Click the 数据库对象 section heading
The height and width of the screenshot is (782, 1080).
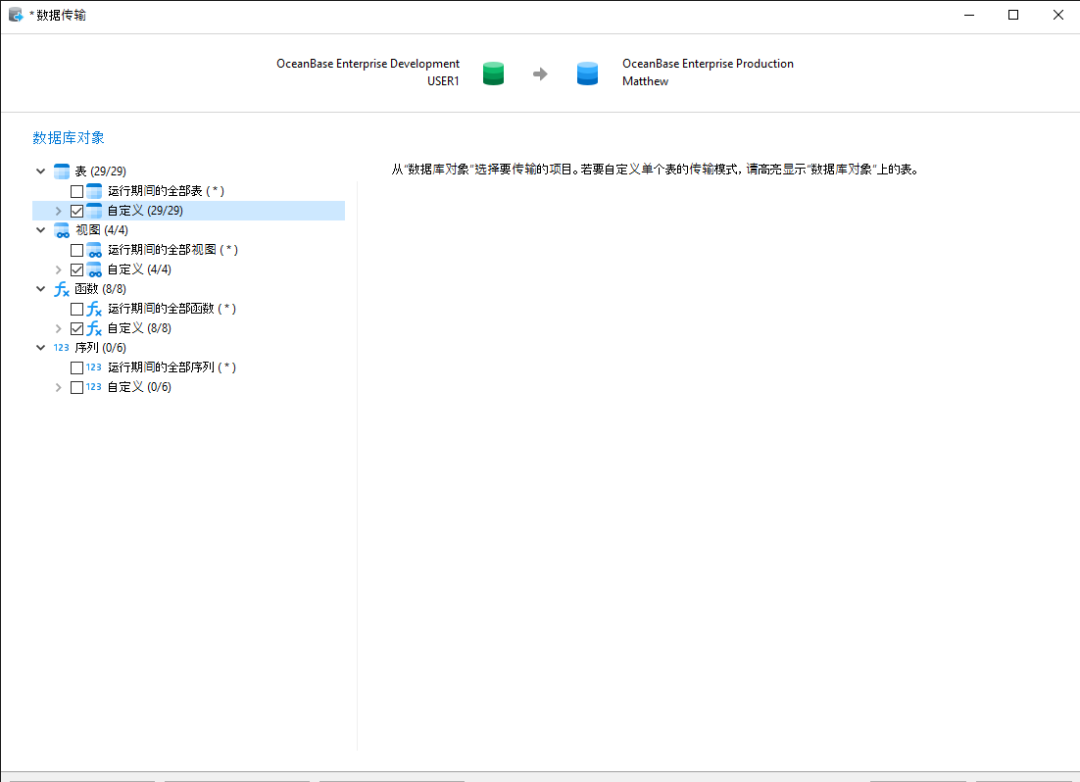coord(68,138)
